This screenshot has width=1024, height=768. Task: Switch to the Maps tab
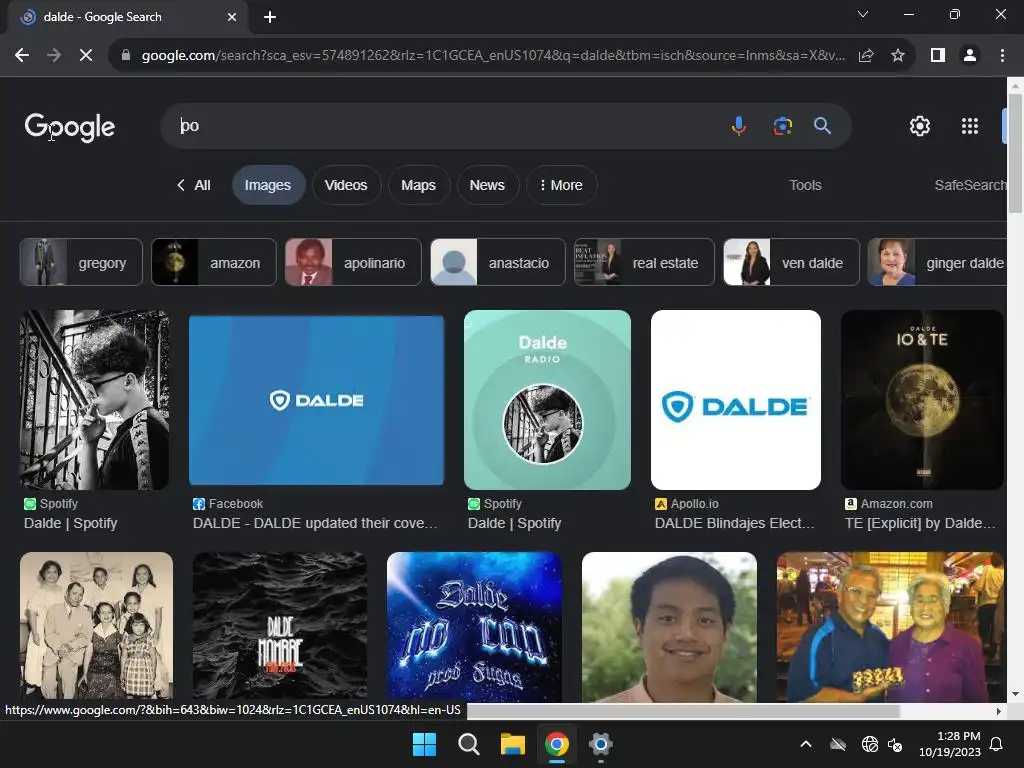click(418, 185)
